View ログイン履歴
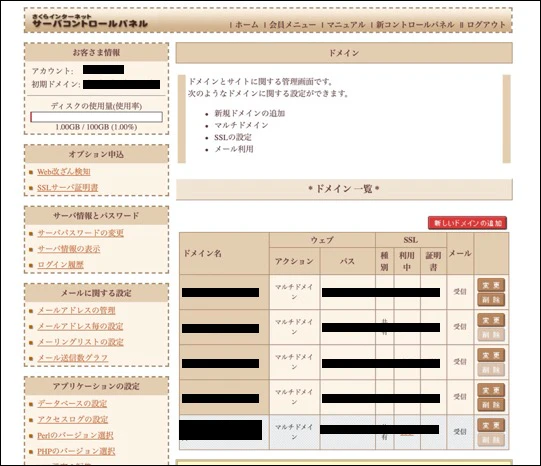 [60, 265]
